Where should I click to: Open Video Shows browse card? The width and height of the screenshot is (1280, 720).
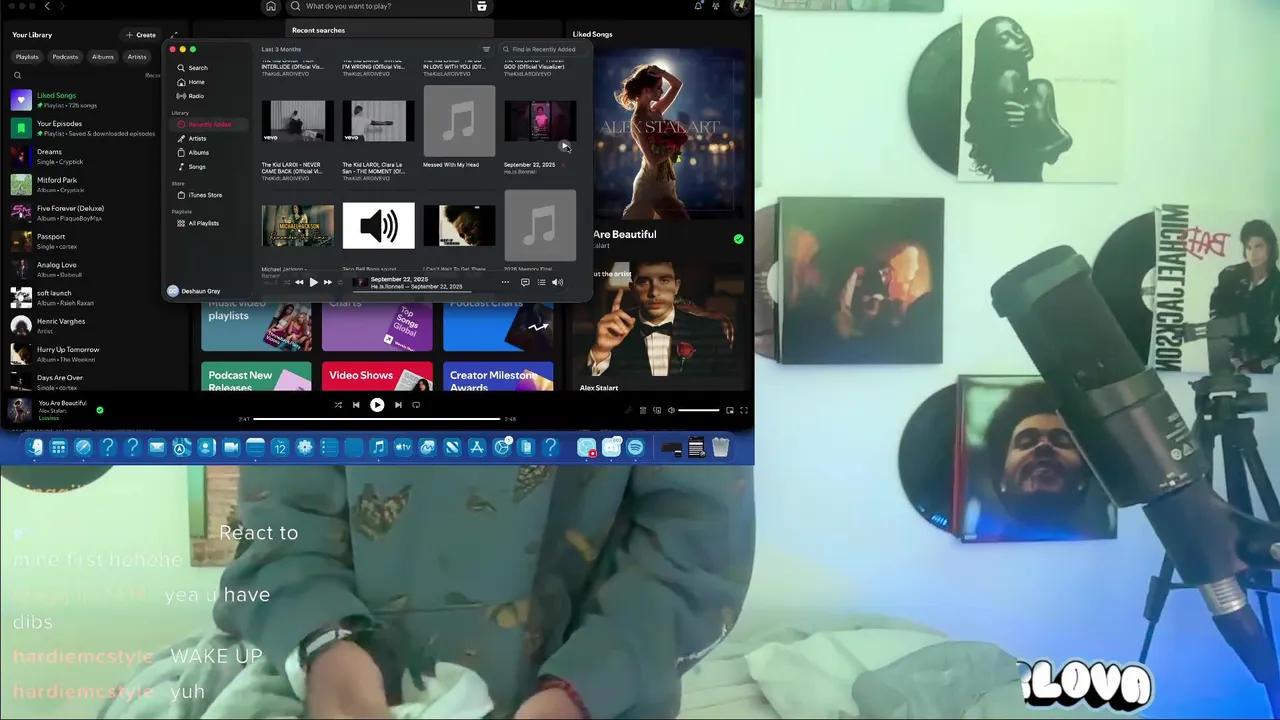click(x=376, y=377)
